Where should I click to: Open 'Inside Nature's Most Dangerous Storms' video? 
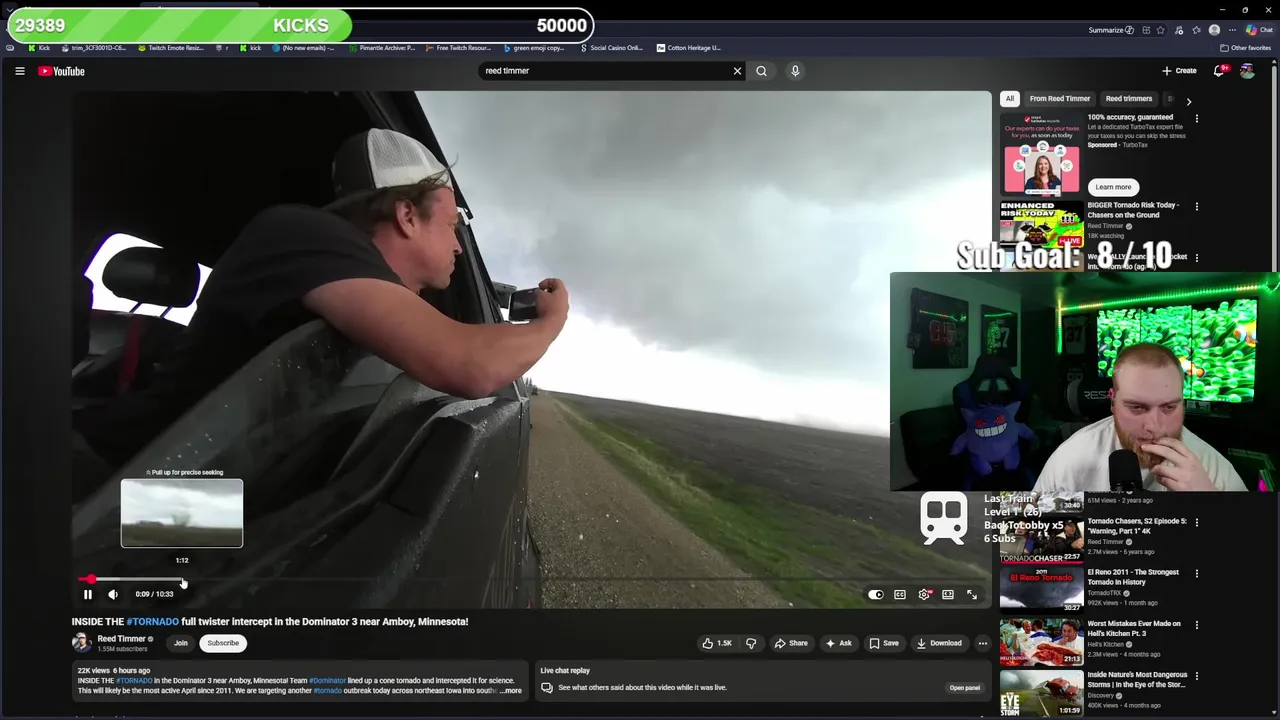pyautogui.click(x=1137, y=679)
